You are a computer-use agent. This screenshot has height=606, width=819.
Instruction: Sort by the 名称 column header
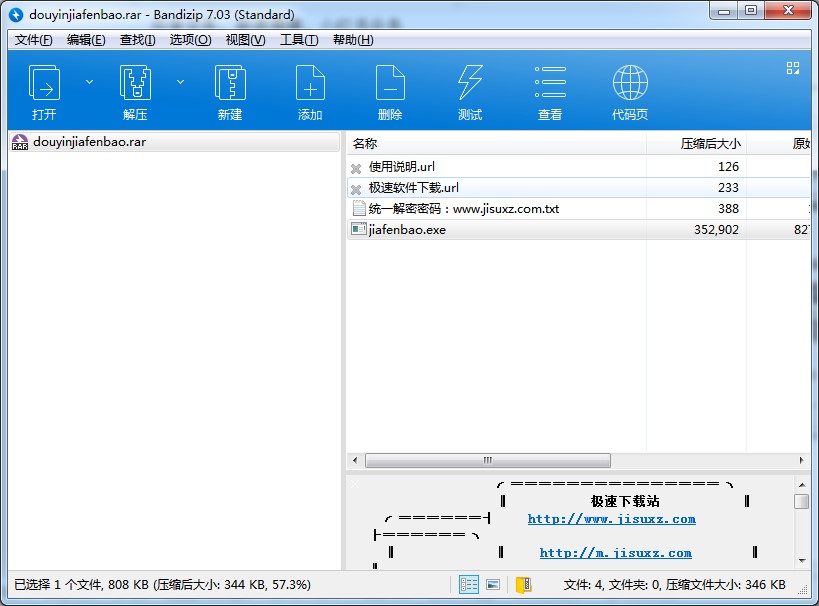496,144
